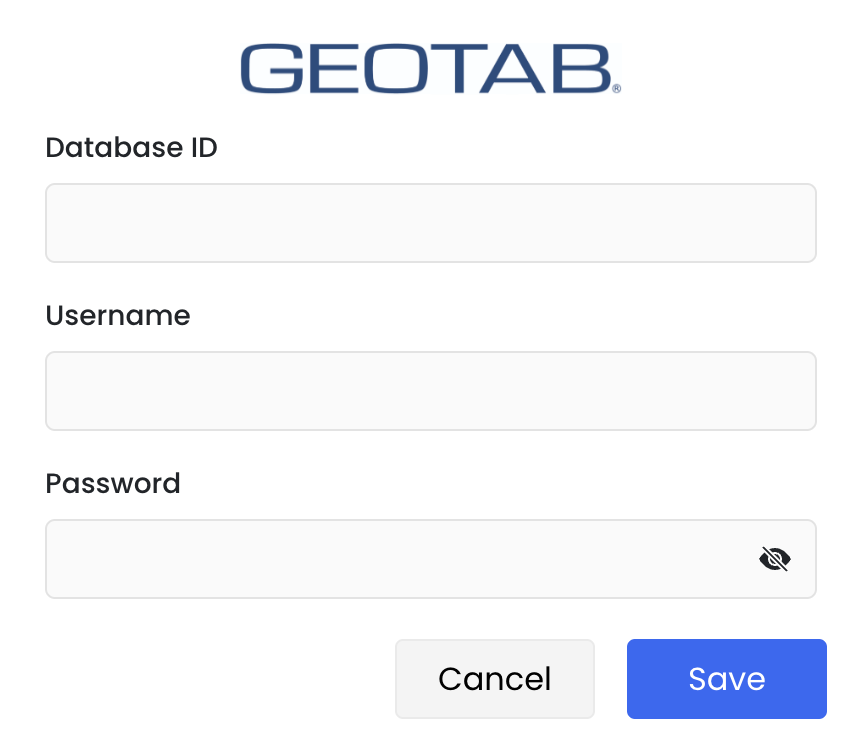This screenshot has height=754, width=860.
Task: Click into the Database ID field
Action: pos(430,223)
